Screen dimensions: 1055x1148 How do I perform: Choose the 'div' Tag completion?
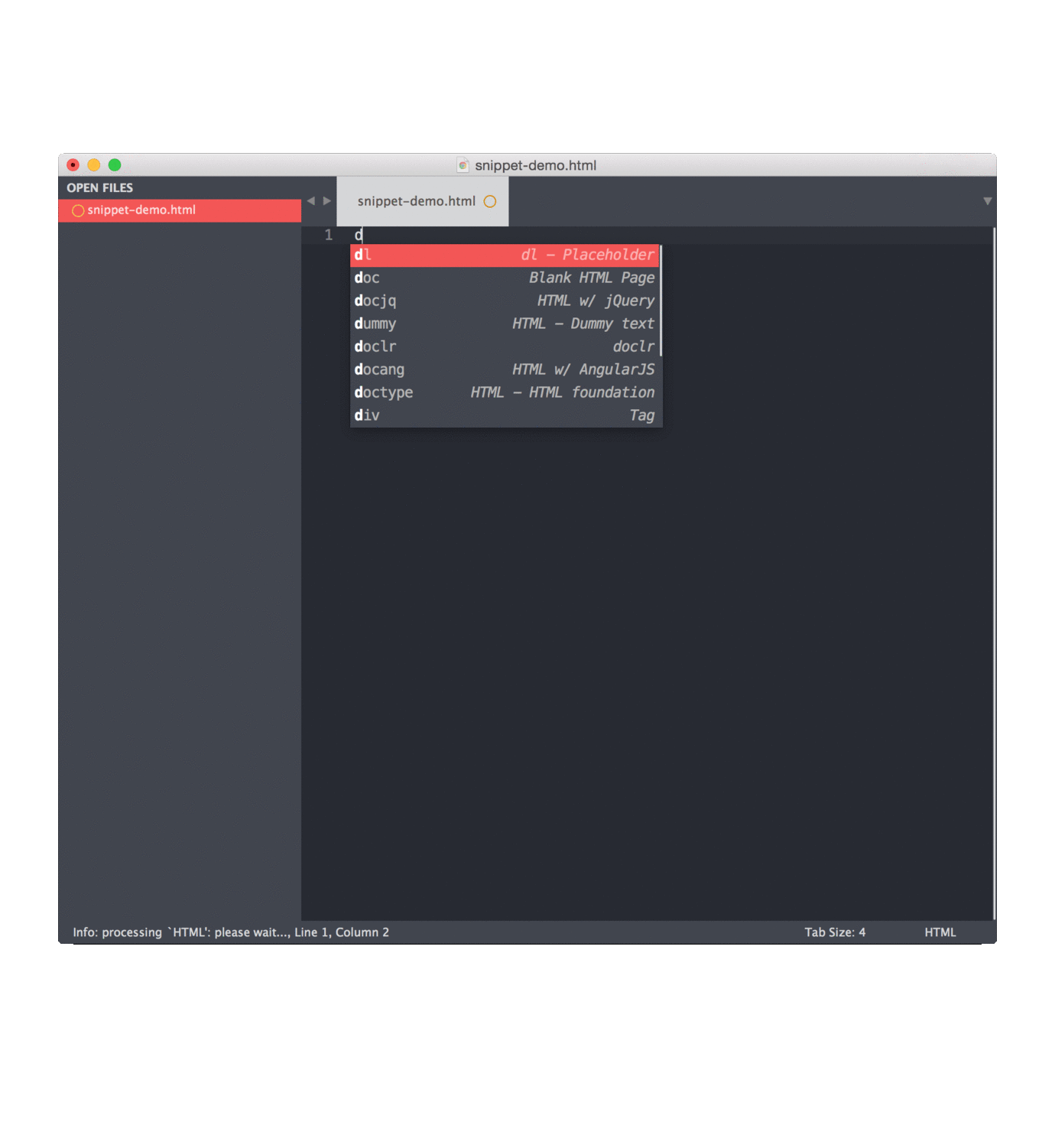(505, 416)
